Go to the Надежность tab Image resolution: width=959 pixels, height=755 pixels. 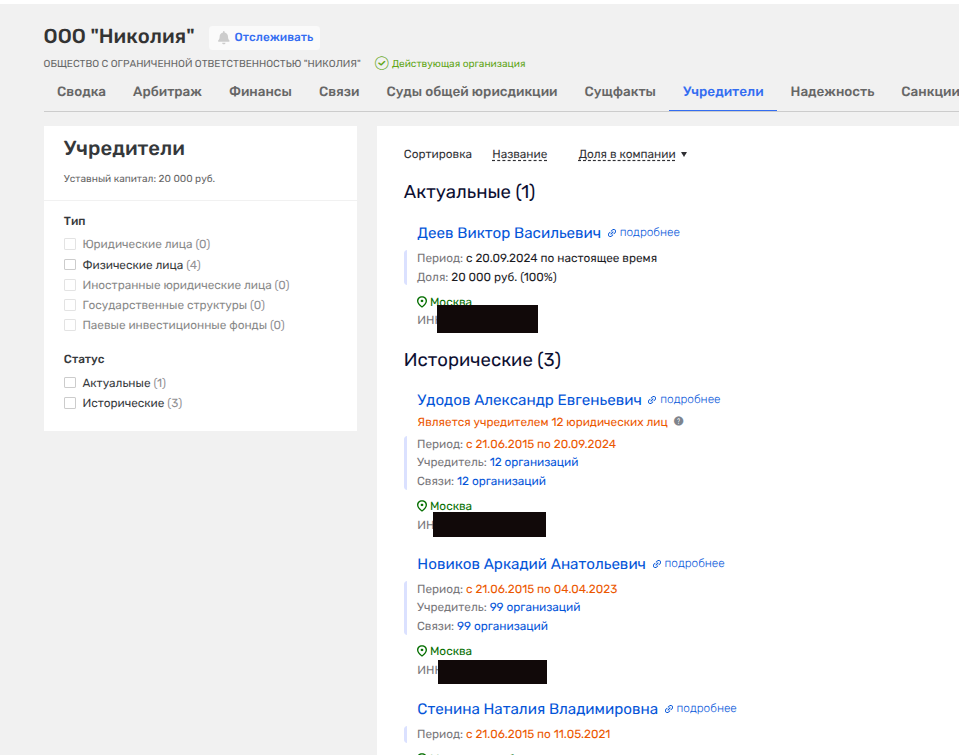832,92
